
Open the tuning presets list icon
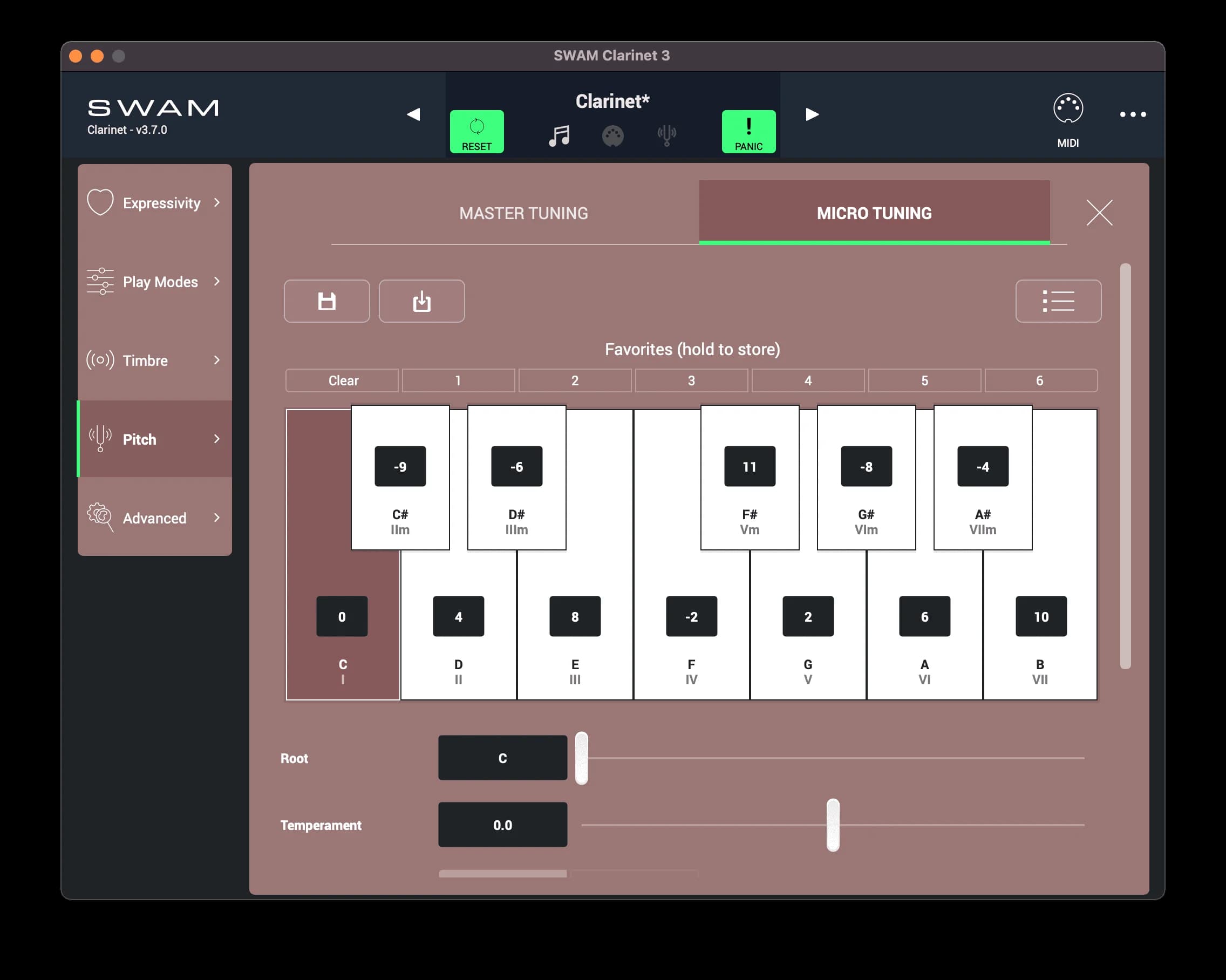1058,301
